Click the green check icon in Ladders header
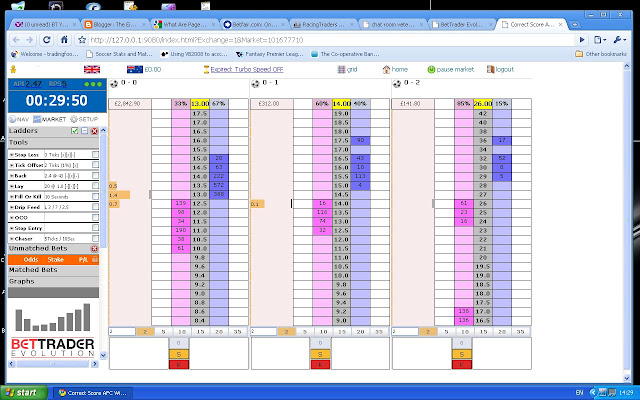Viewport: 640px width, 400px height. (x=74, y=131)
